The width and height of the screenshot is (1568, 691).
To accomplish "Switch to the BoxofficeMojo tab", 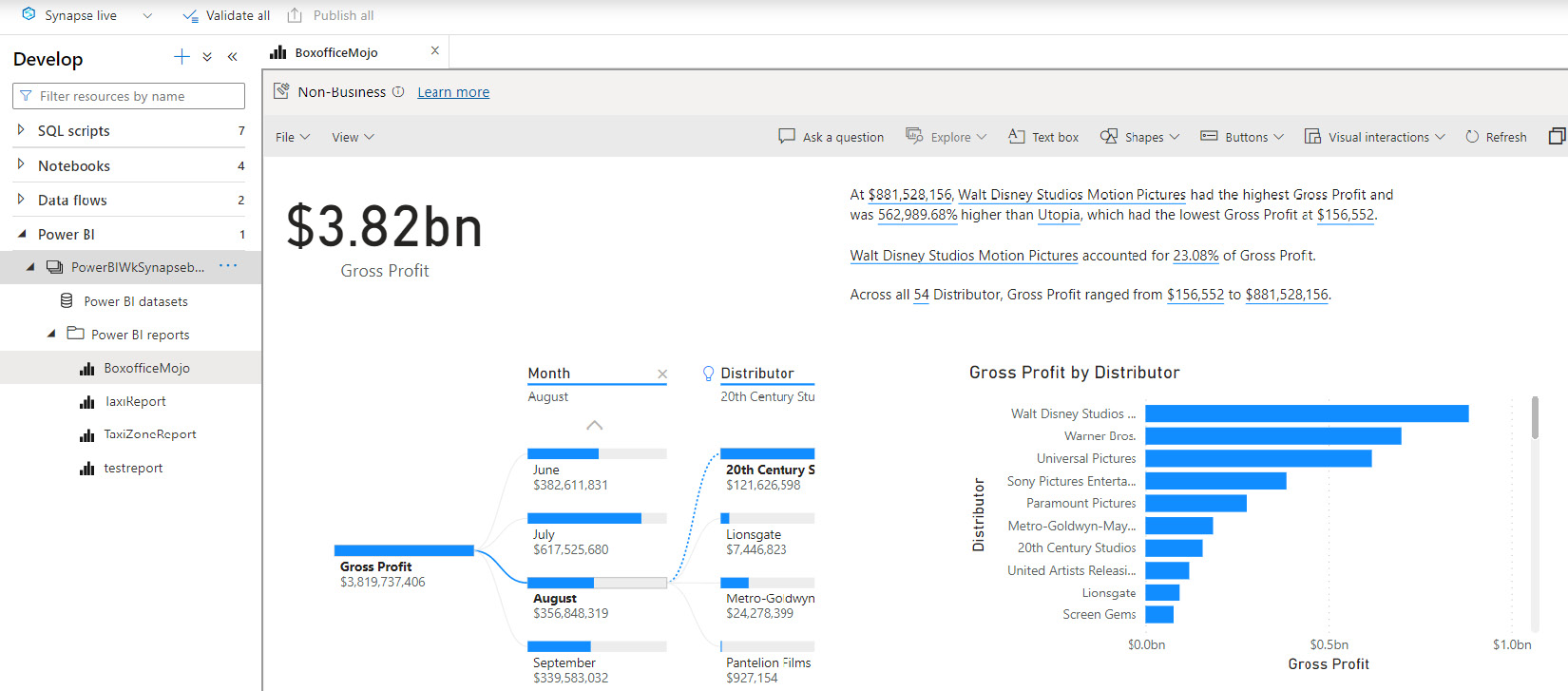I will tap(336, 52).
